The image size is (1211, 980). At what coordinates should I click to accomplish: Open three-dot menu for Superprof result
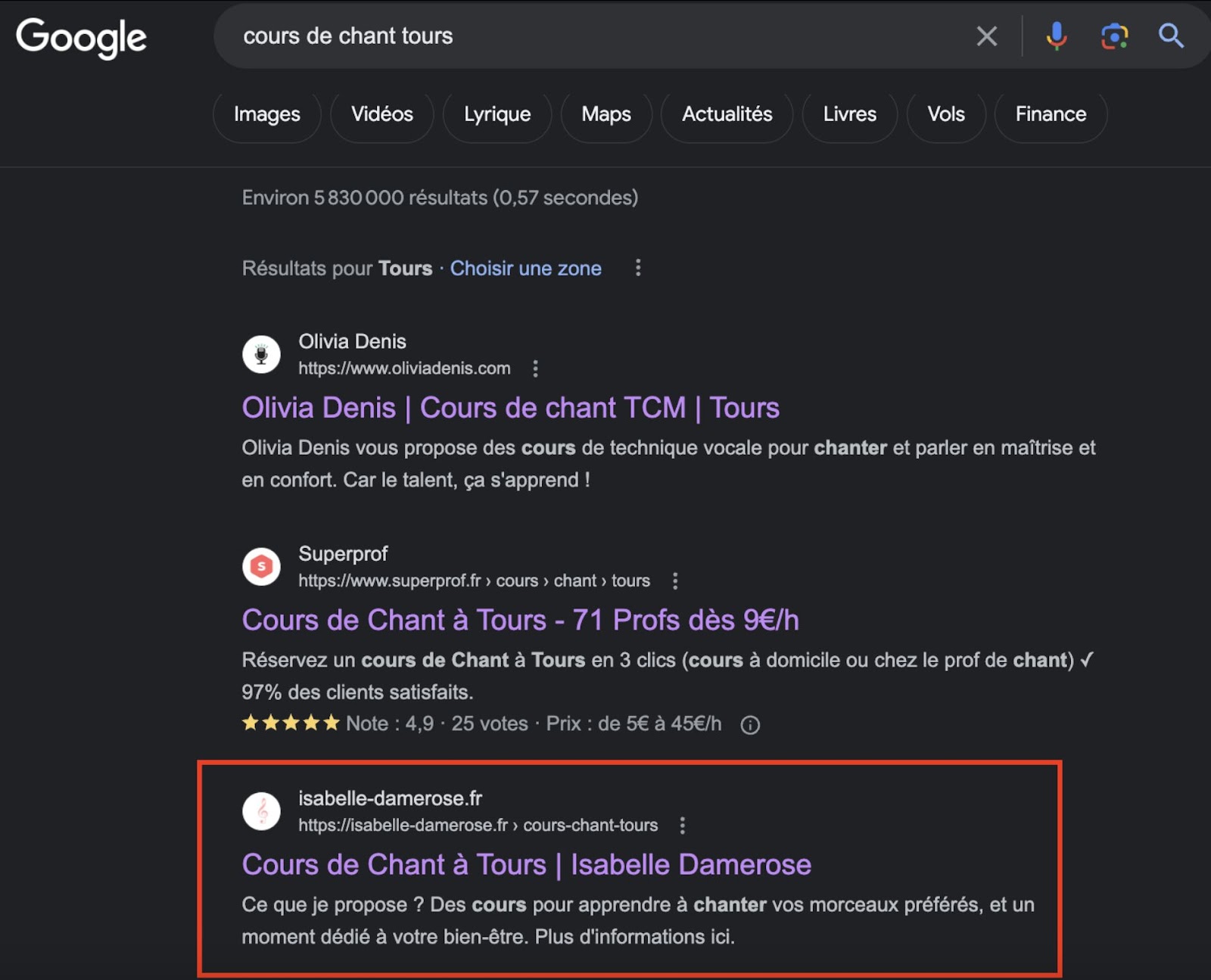pos(675,581)
